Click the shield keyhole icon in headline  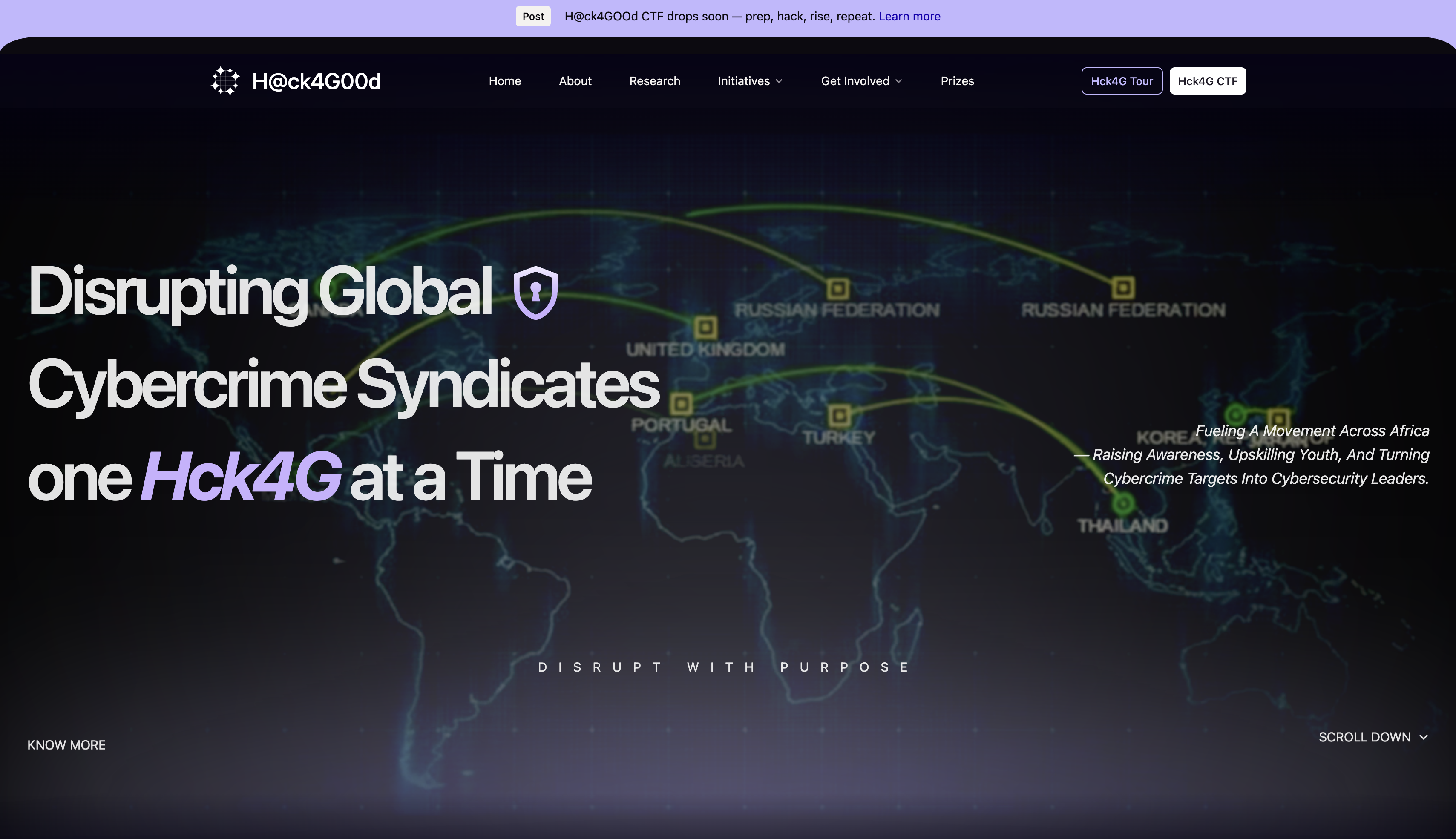pyautogui.click(x=535, y=292)
